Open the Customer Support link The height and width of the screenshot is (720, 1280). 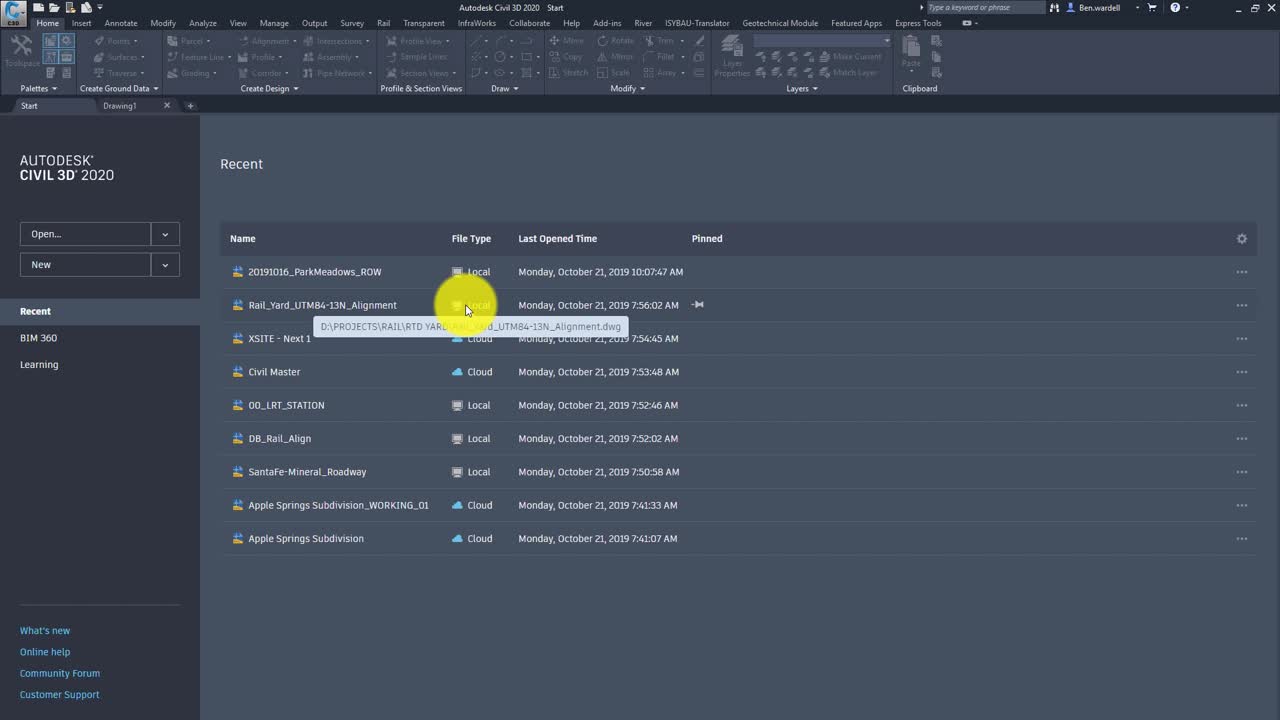[x=59, y=695]
